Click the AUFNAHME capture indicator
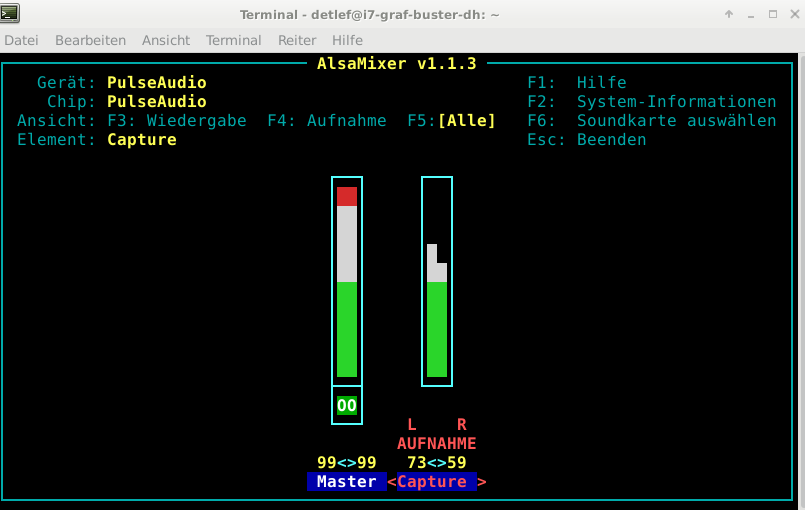The height and width of the screenshot is (510, 805). coord(437,443)
